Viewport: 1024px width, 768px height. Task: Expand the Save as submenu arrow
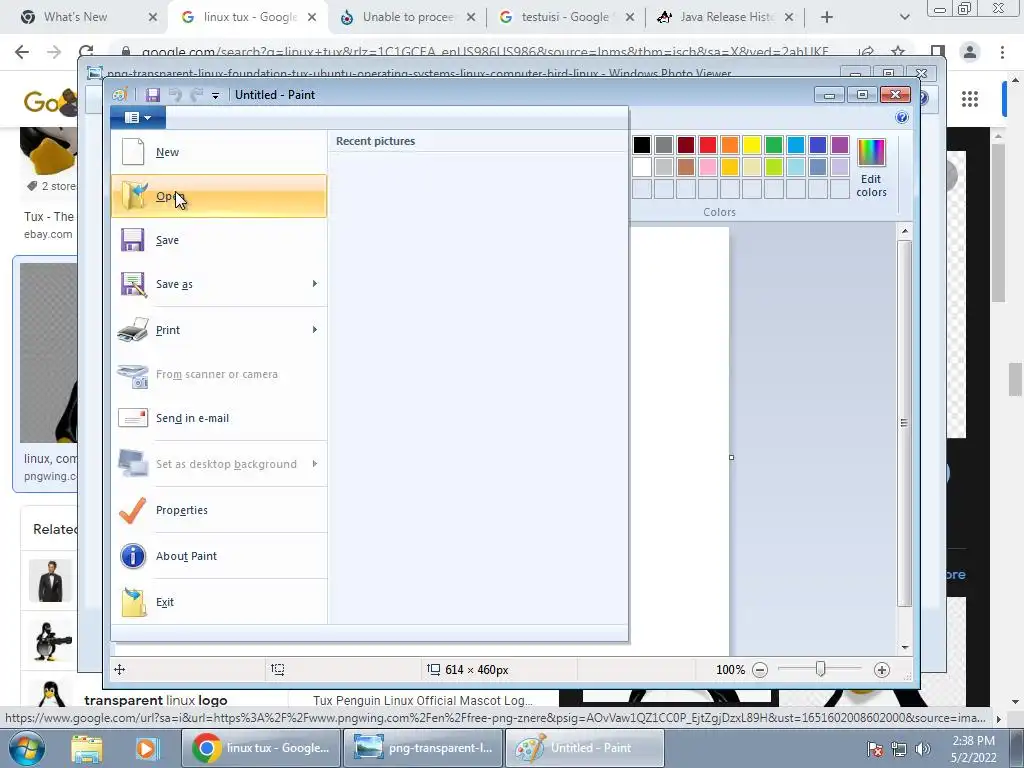(315, 283)
